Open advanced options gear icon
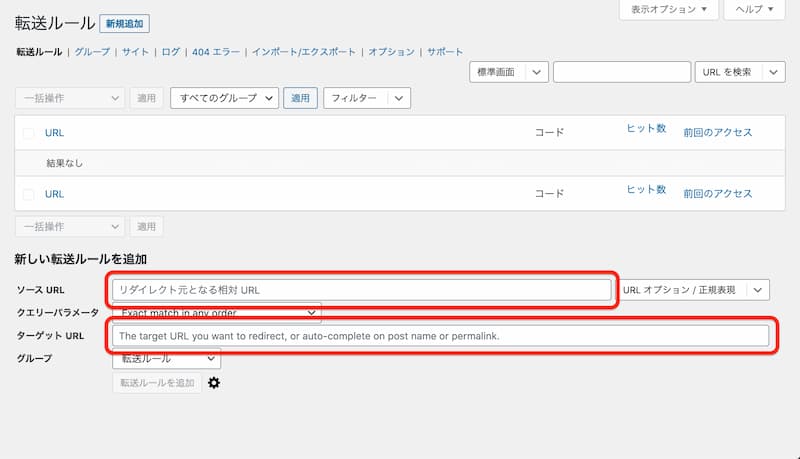Viewport: 800px width, 459px height. [x=214, y=382]
